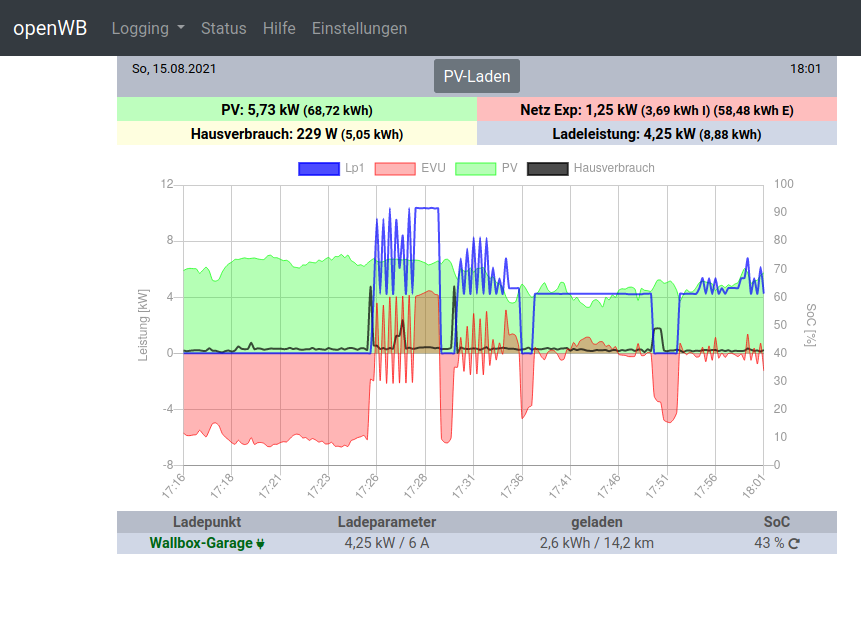
Task: Click the Ladeleistung 4,25 kW info field
Action: 657,134
